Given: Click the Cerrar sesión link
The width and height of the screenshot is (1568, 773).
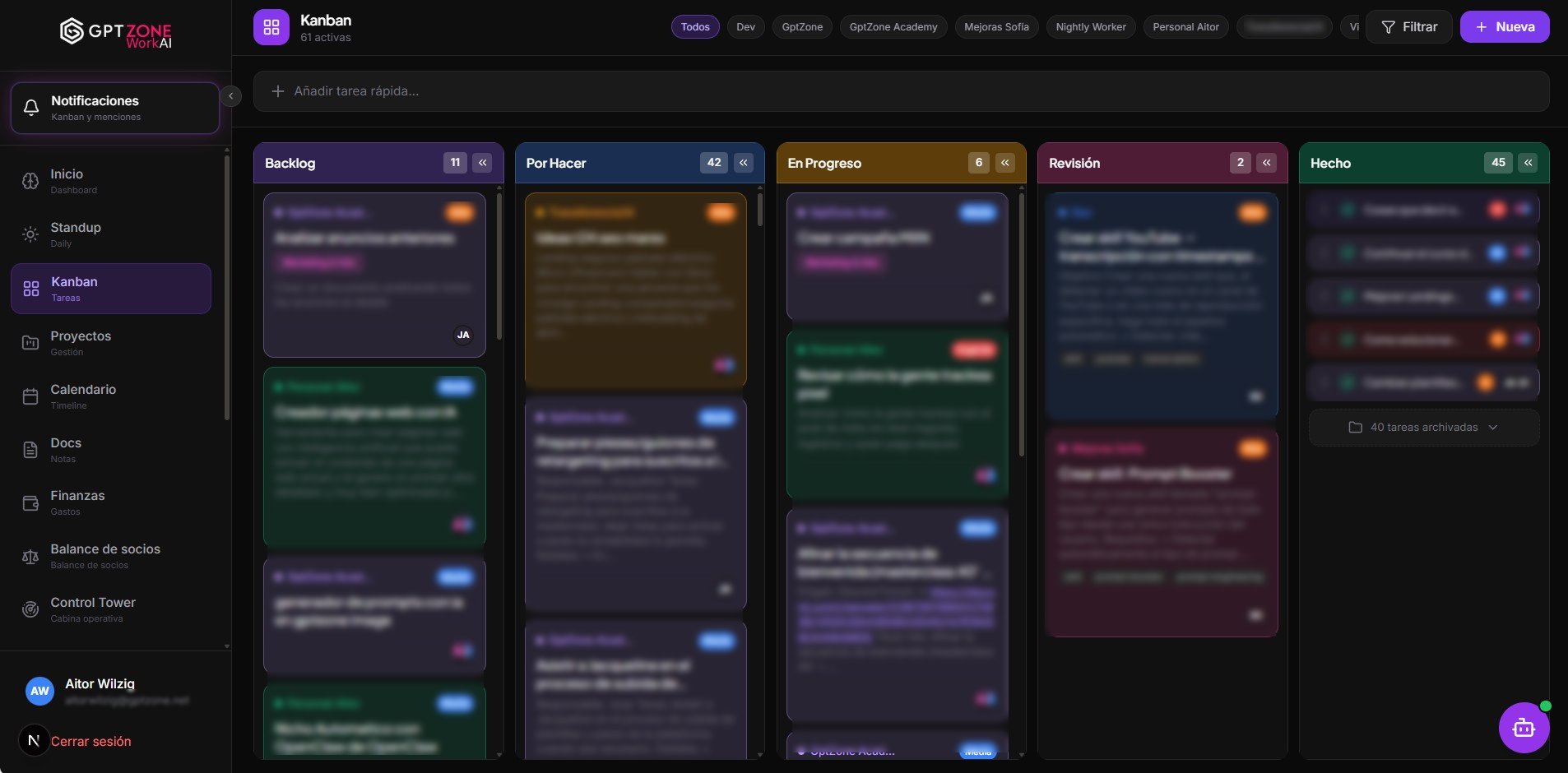Looking at the screenshot, I should pyautogui.click(x=91, y=741).
